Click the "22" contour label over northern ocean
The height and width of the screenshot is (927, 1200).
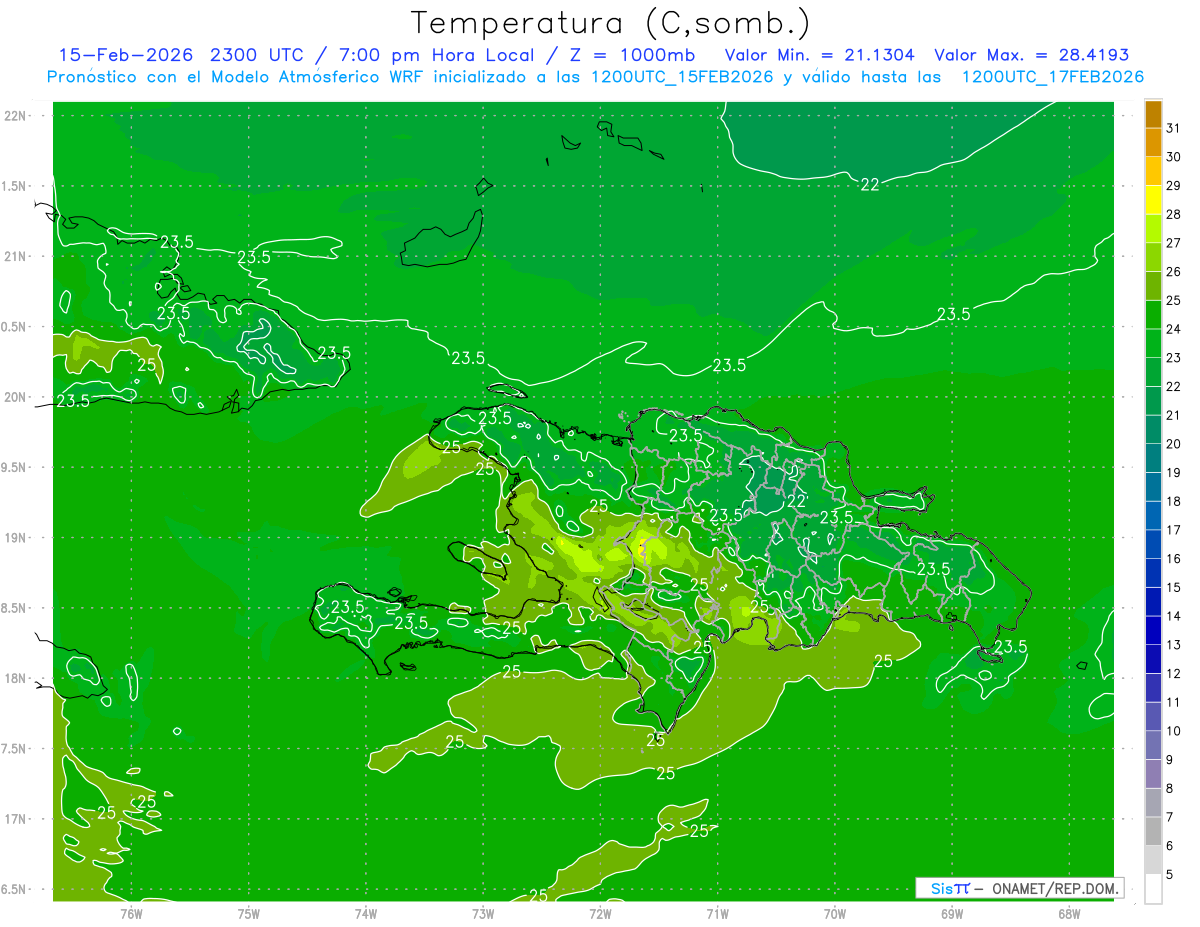coord(870,185)
